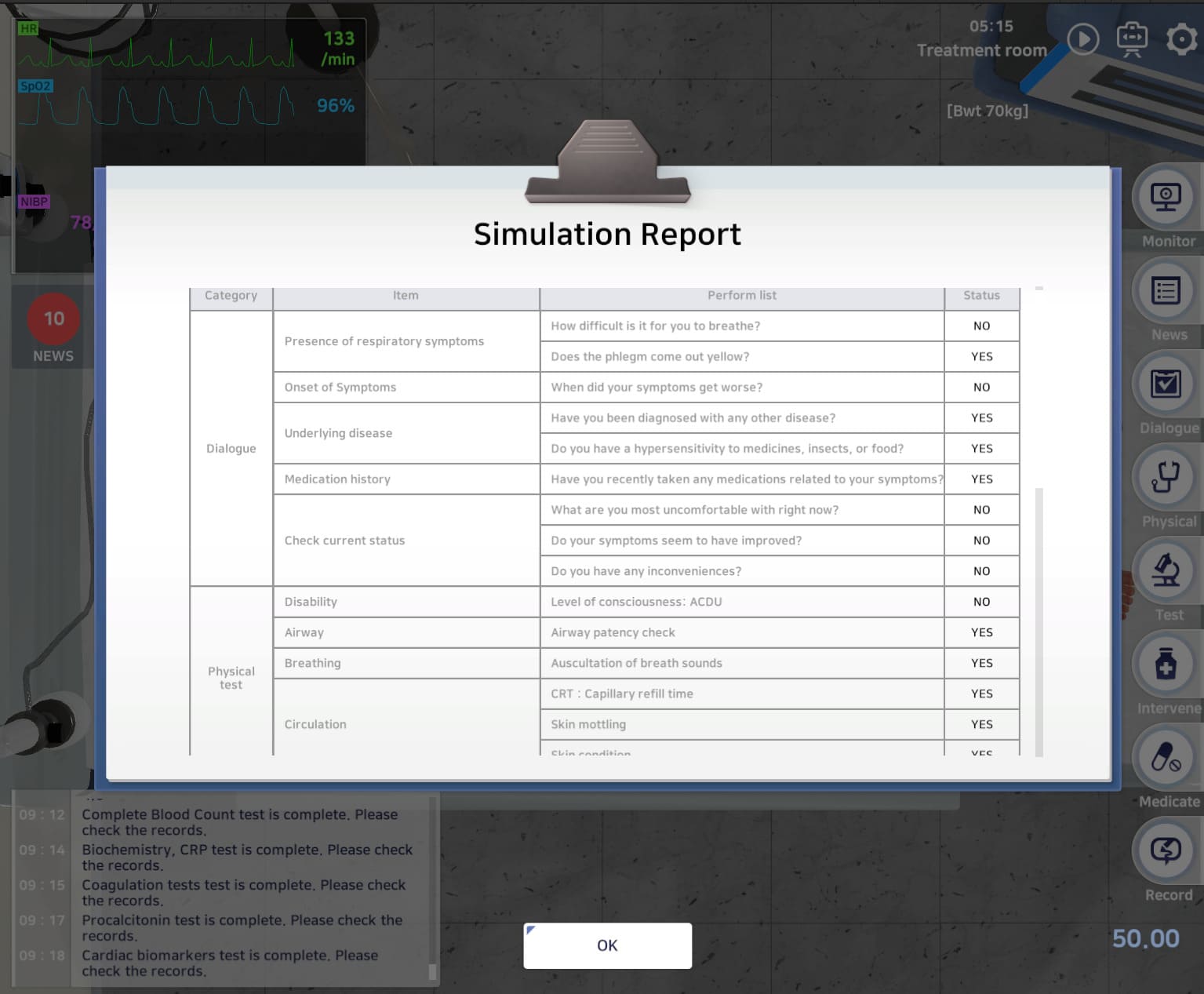
Task: Select the Physical stethoscope icon
Action: (1166, 478)
